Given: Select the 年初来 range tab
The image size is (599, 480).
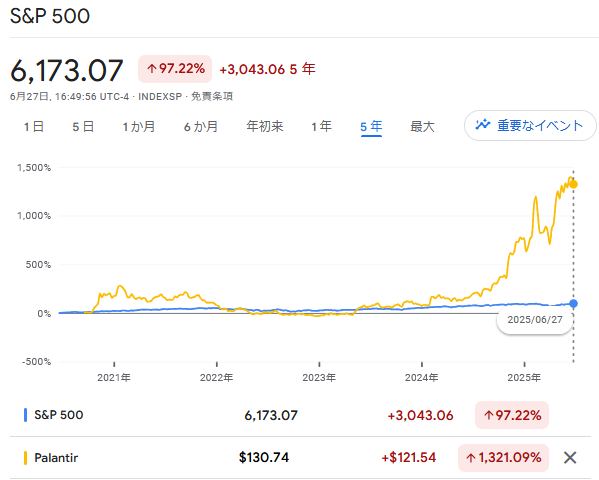Looking at the screenshot, I should [x=265, y=126].
